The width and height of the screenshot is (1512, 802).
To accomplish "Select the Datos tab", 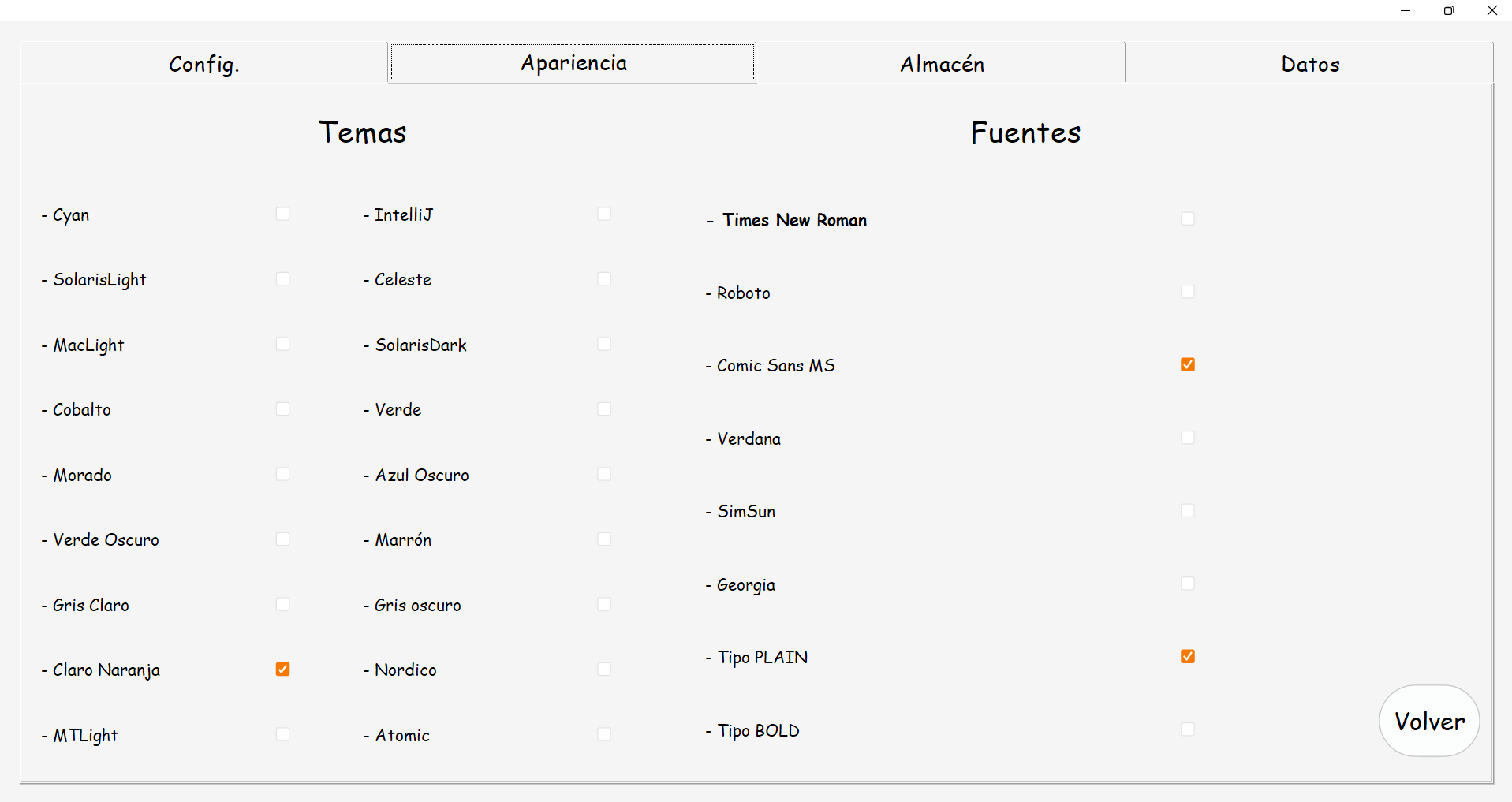I will tap(1309, 63).
